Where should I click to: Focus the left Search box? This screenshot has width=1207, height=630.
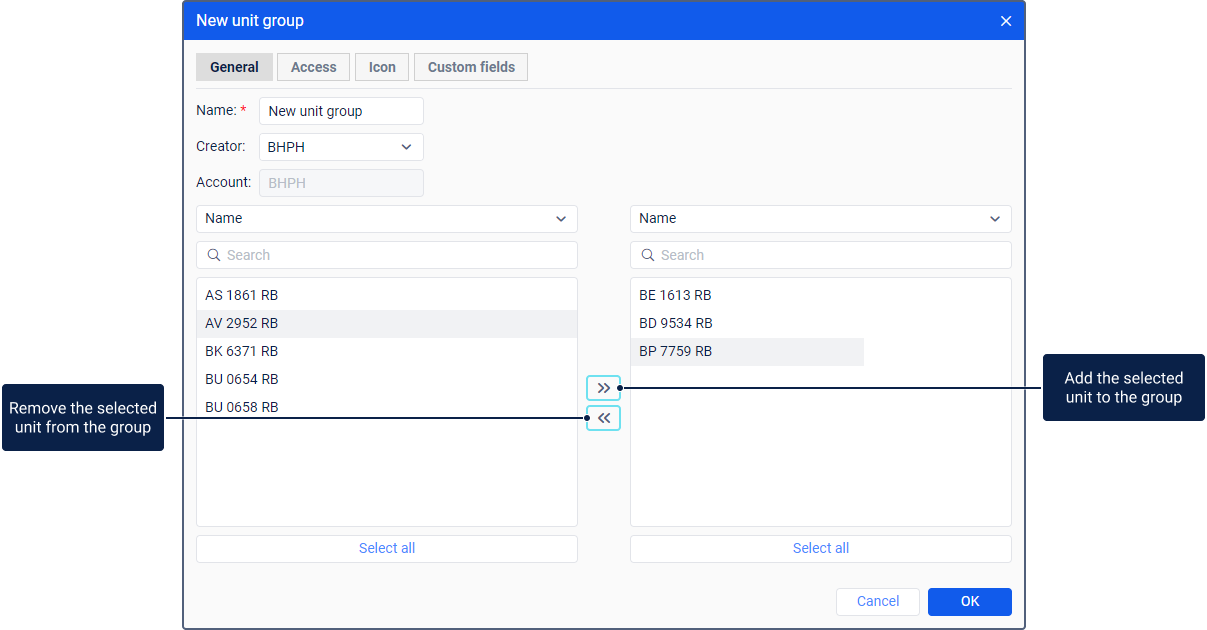coord(387,255)
